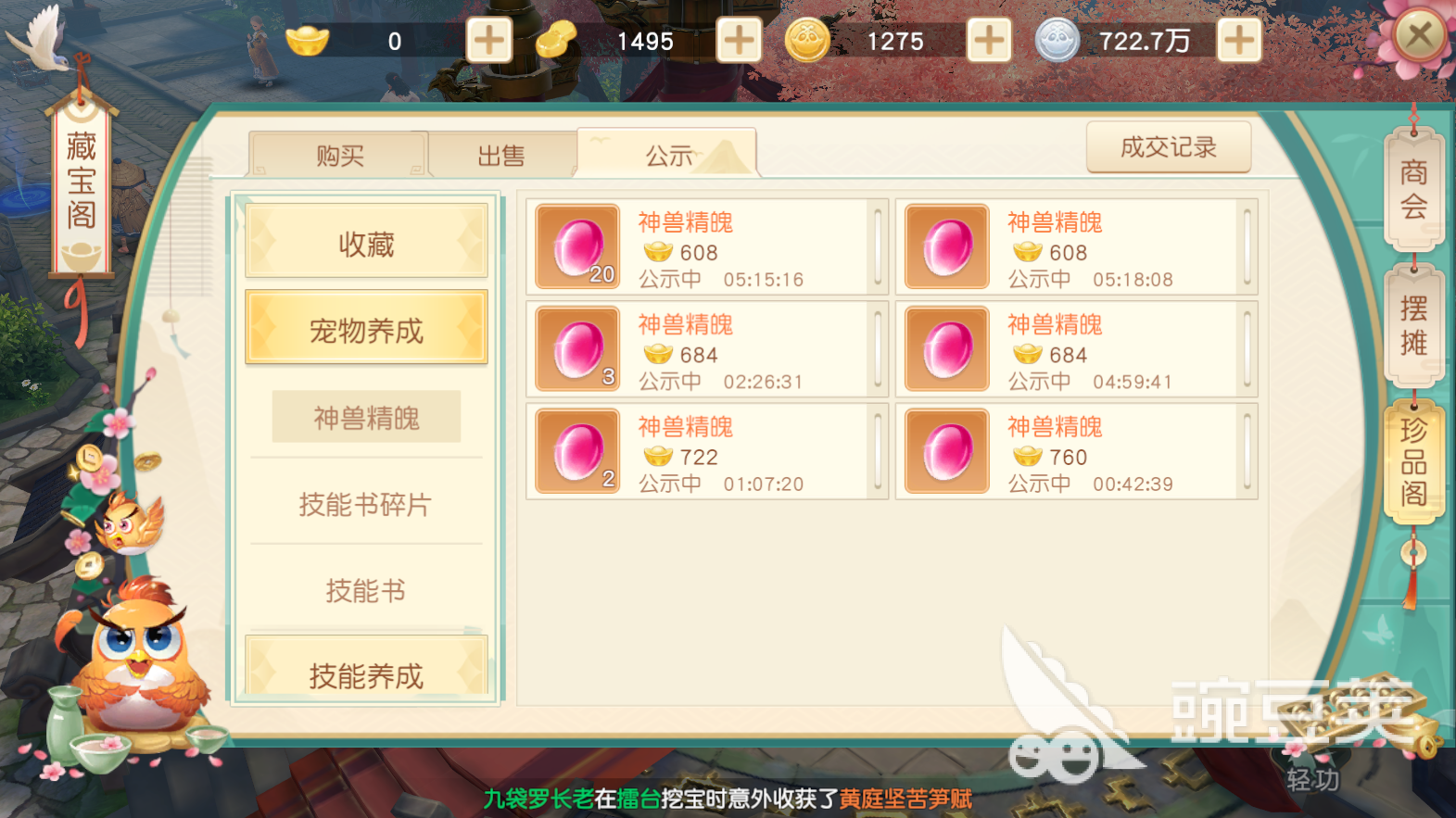1456x818 pixels.
Task: Switch to the 出售 tab
Action: pyautogui.click(x=501, y=155)
